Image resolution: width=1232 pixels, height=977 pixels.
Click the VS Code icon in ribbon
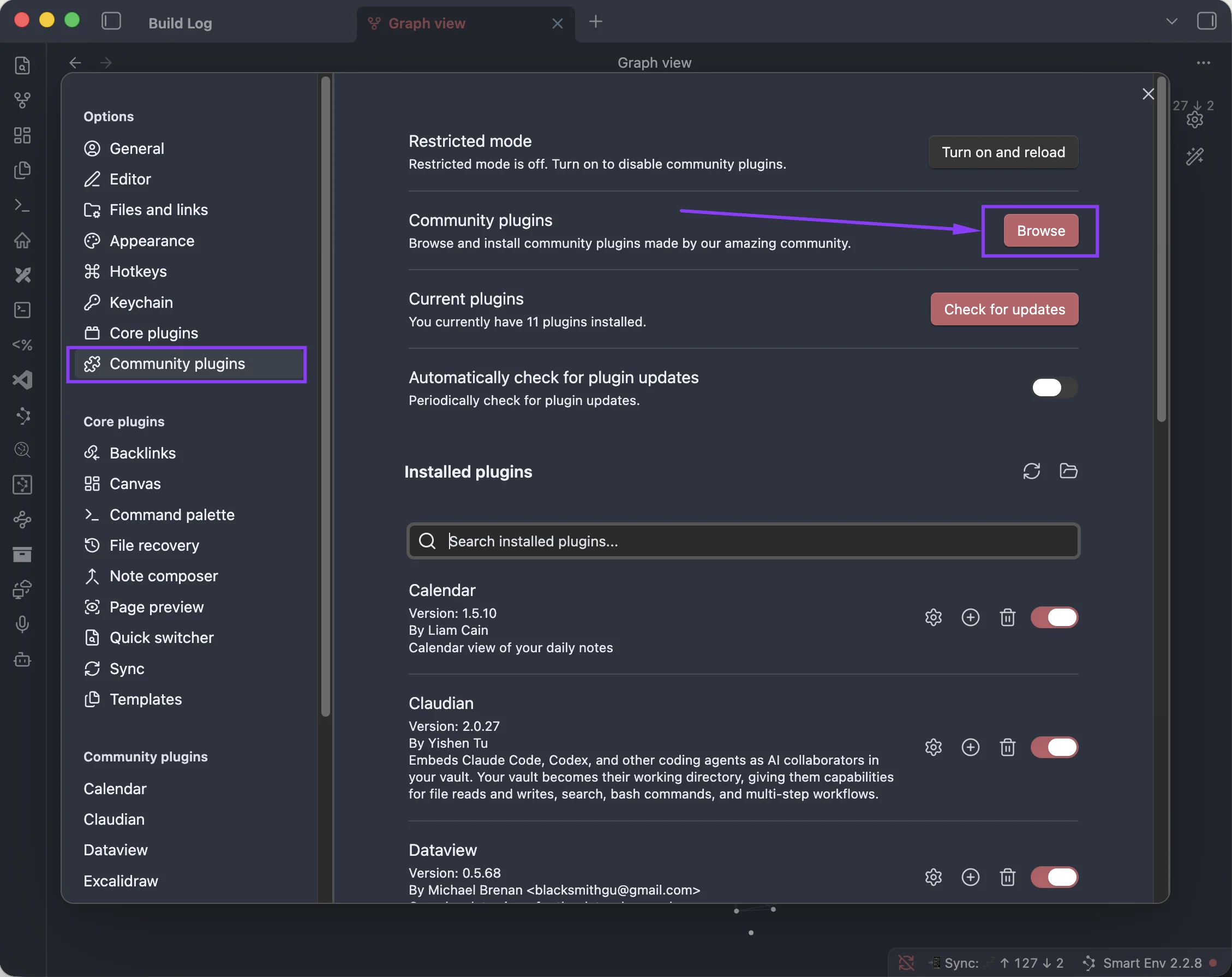tap(22, 379)
